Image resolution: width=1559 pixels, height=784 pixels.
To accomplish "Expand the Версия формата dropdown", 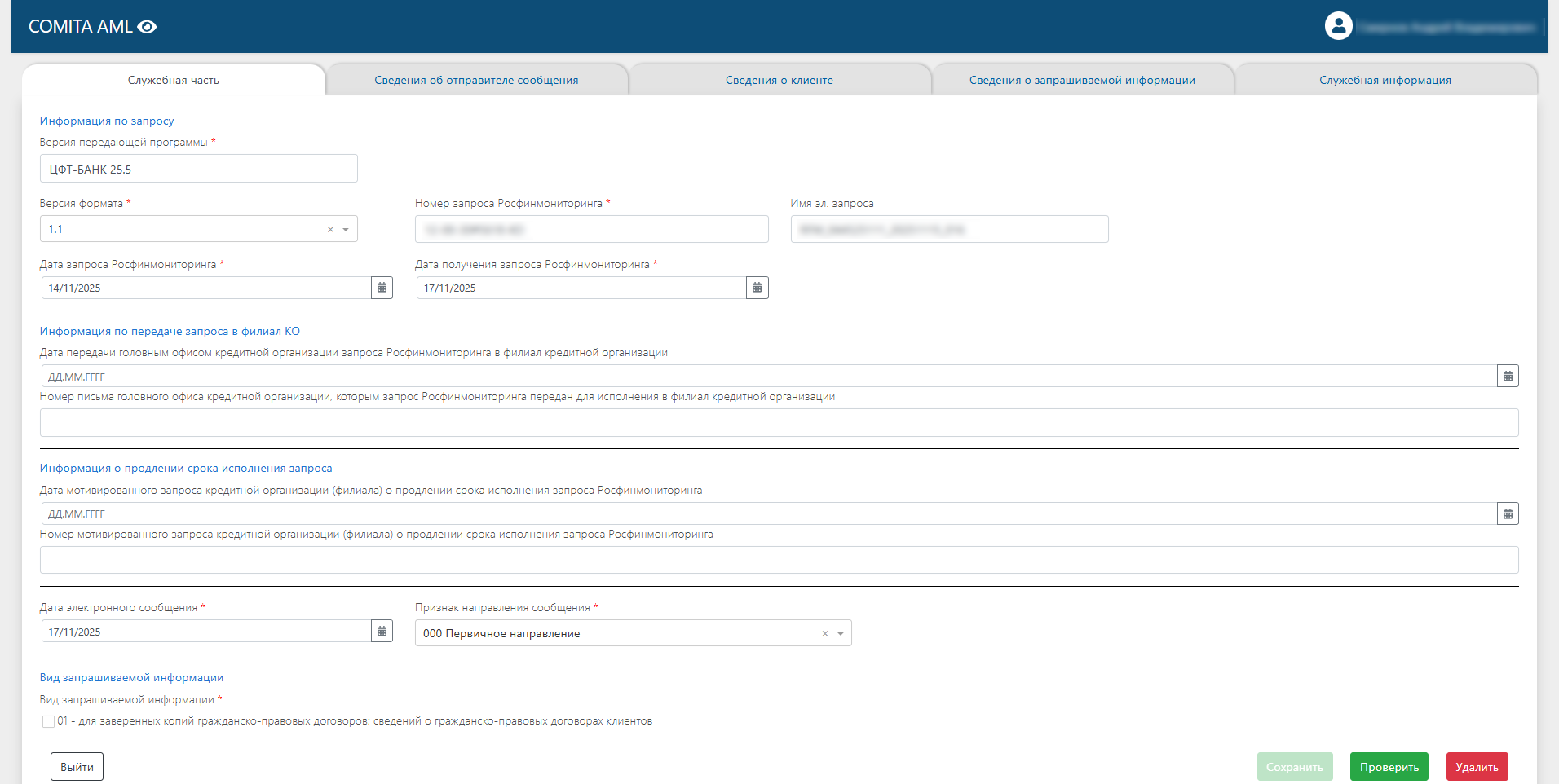I will [346, 230].
